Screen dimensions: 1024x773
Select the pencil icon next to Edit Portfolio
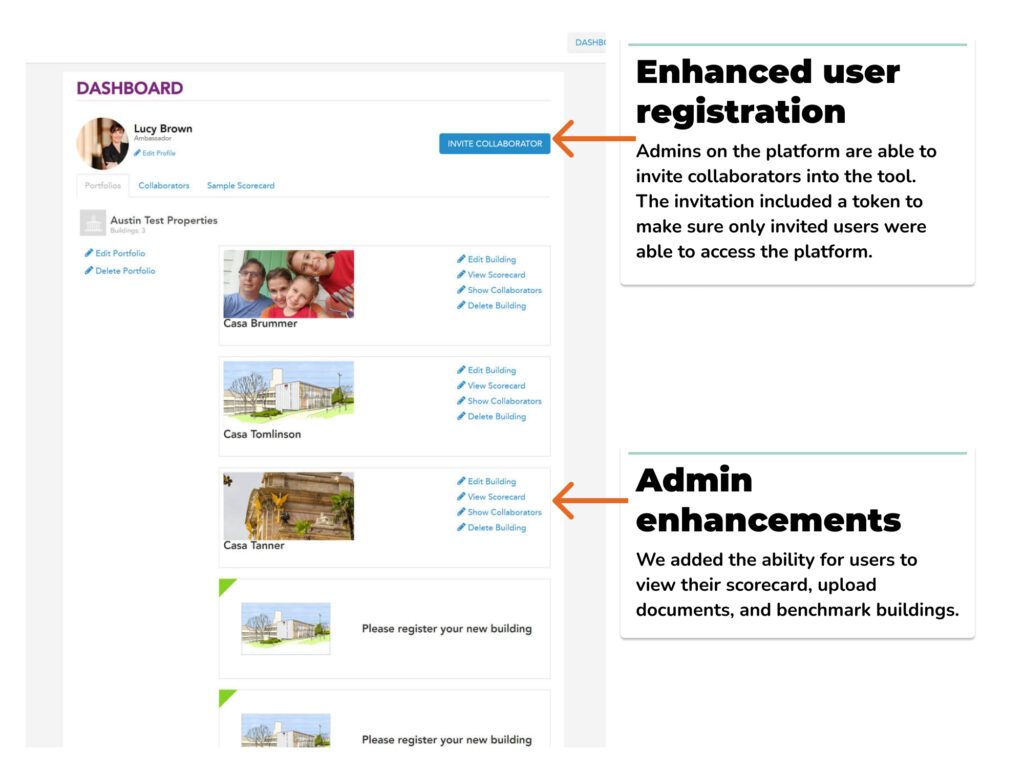coord(88,253)
